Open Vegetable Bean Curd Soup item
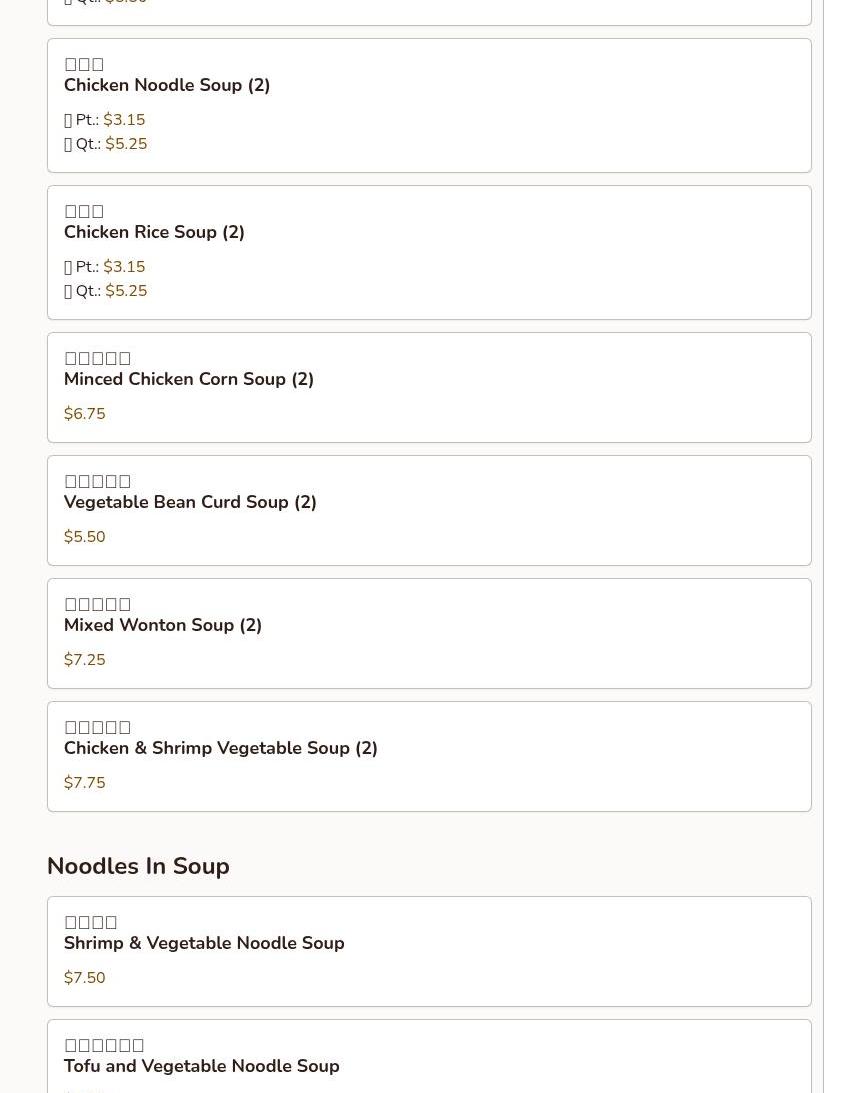 click(x=190, y=503)
